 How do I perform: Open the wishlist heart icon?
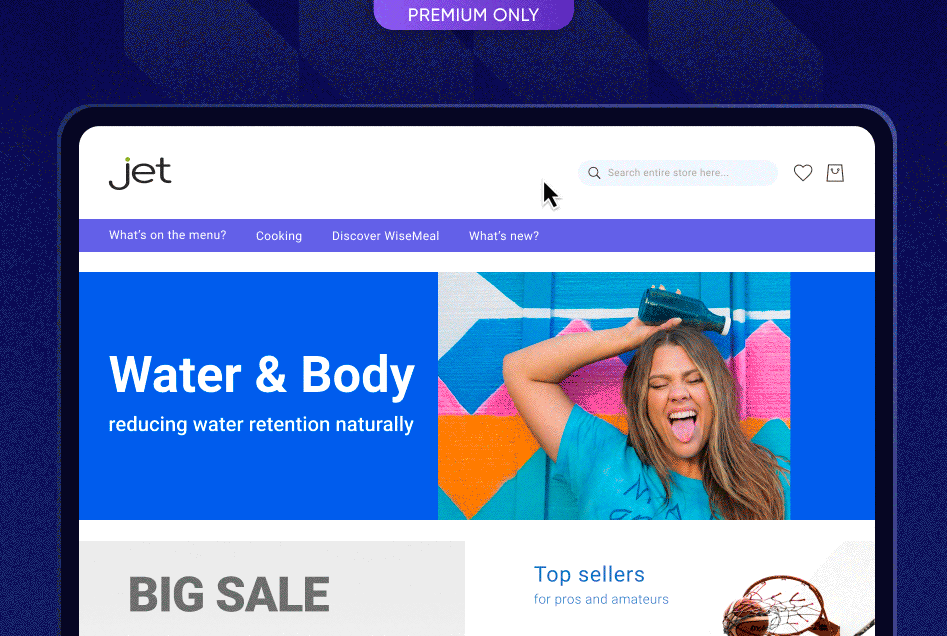point(803,173)
